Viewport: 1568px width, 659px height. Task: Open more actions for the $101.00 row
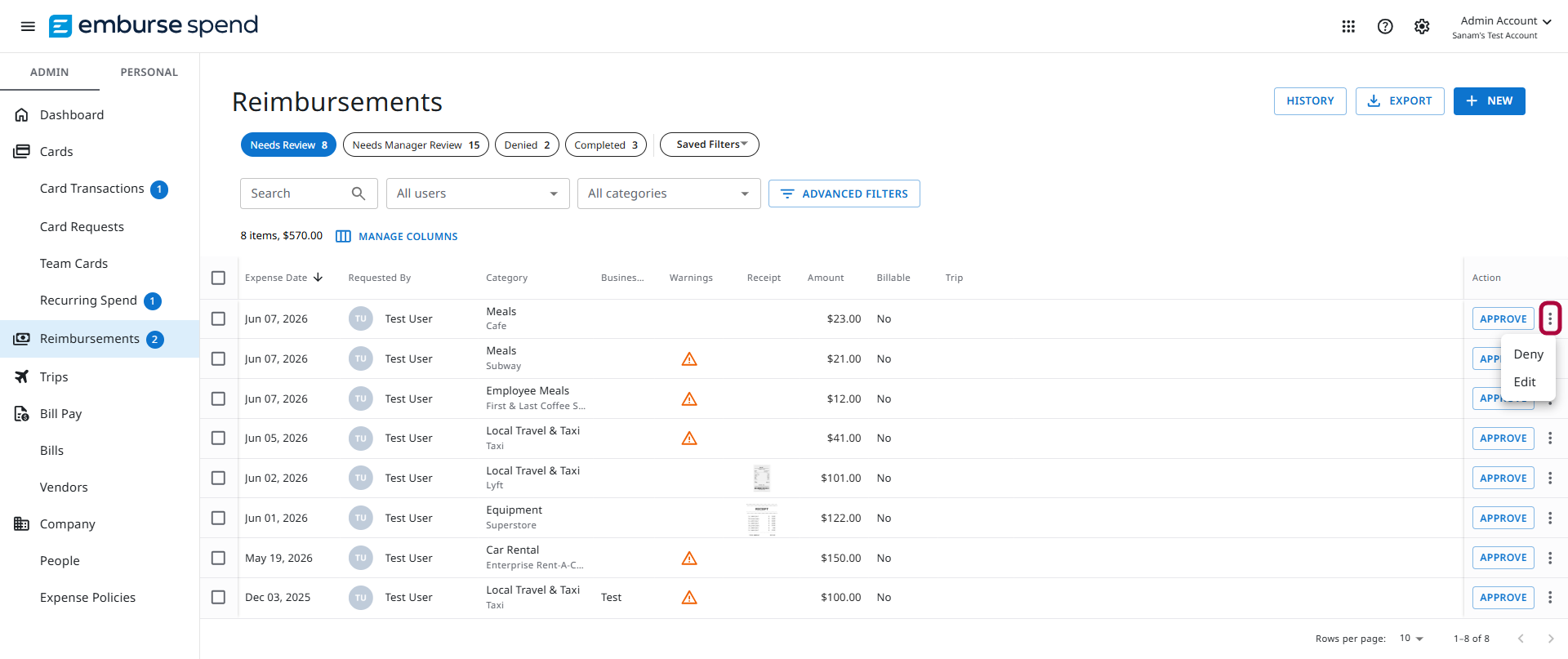(1550, 479)
